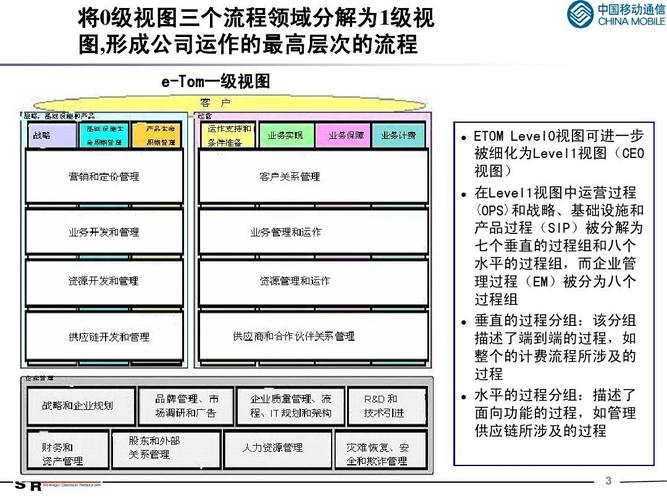
Task: Click the 资源管理和运作 block
Action: (314, 281)
